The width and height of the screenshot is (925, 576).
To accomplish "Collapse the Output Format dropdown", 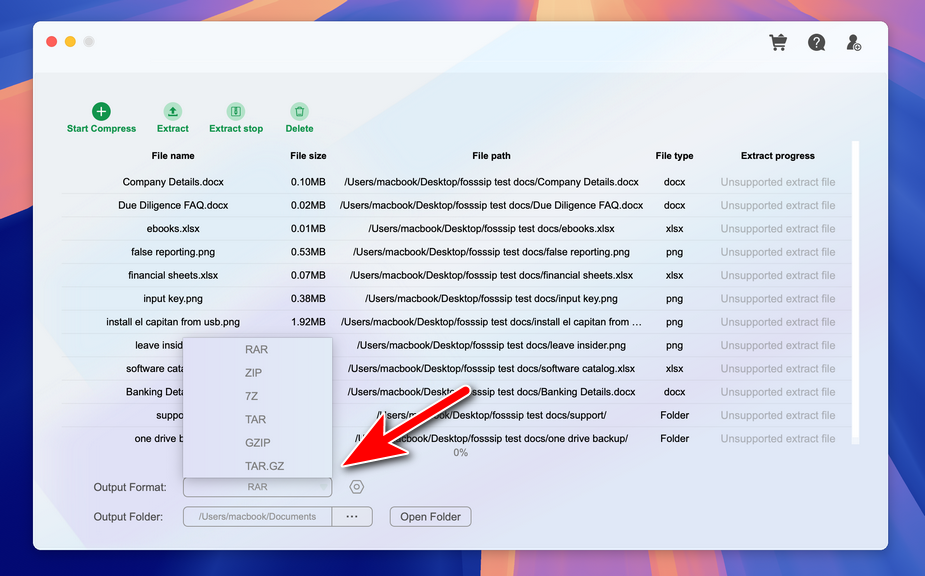I will click(257, 487).
